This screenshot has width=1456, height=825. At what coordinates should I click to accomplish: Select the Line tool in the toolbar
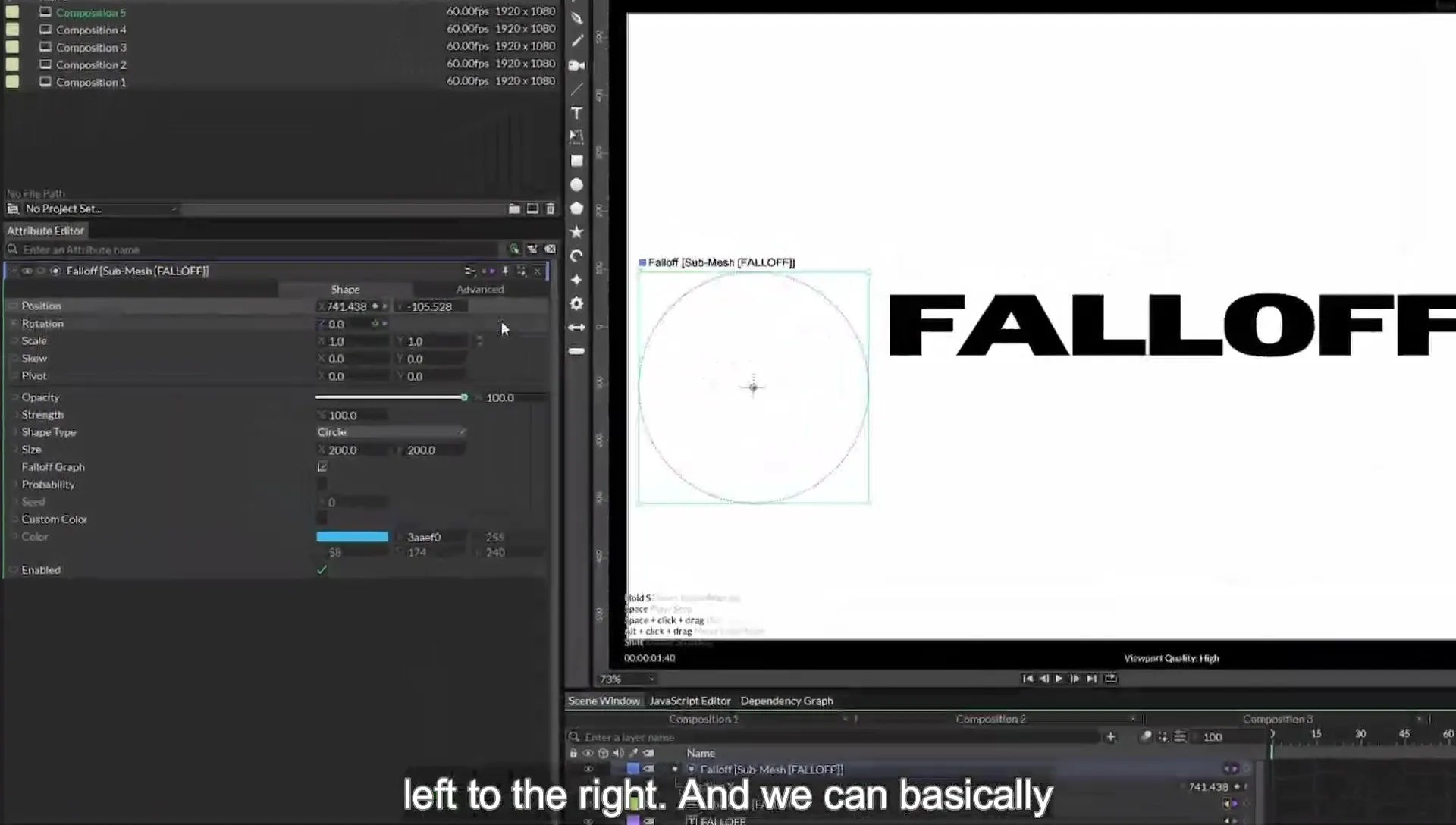576,89
